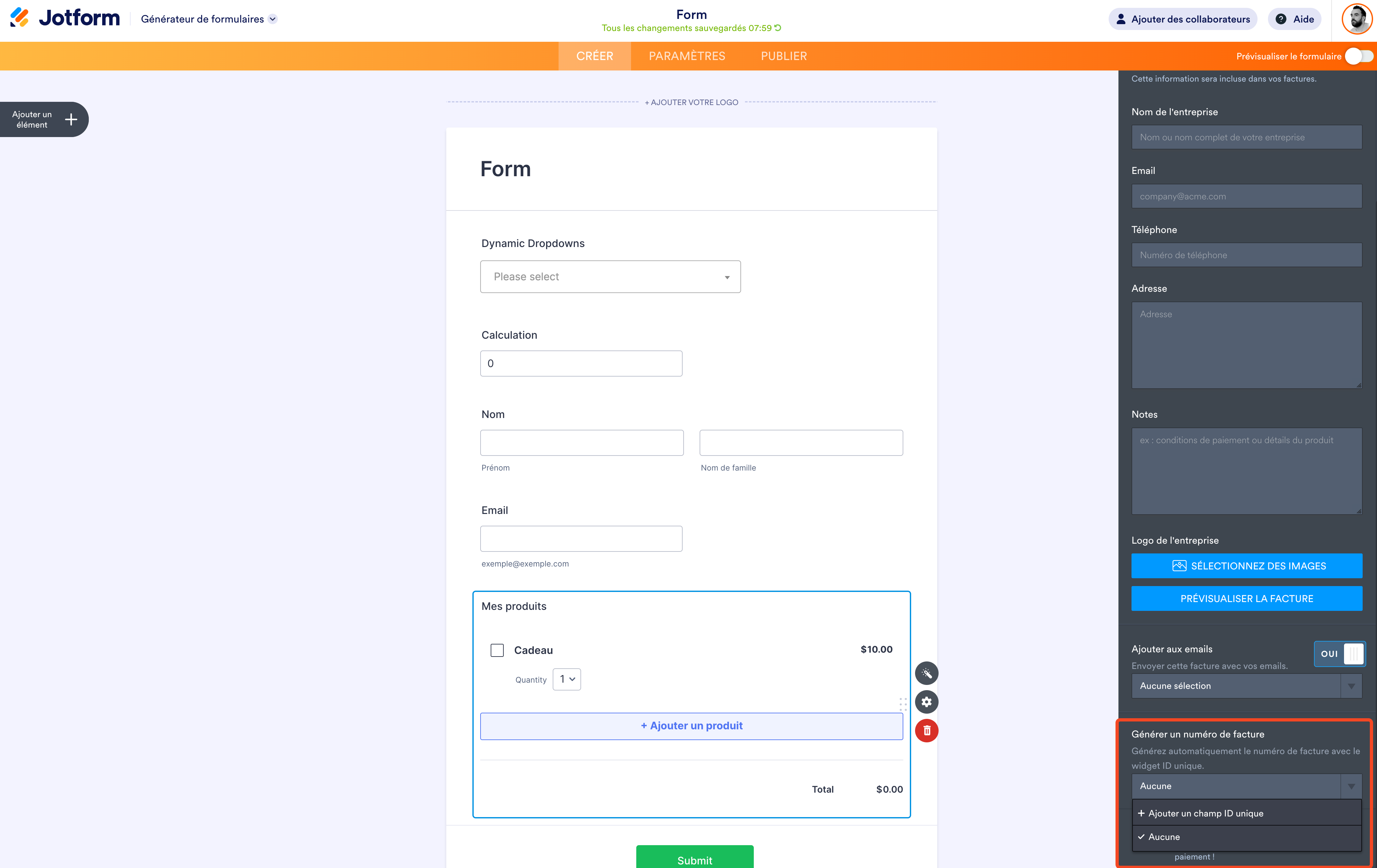Image resolution: width=1377 pixels, height=868 pixels.
Task: Open the Aucune sélection email dropdown
Action: [x=1246, y=686]
